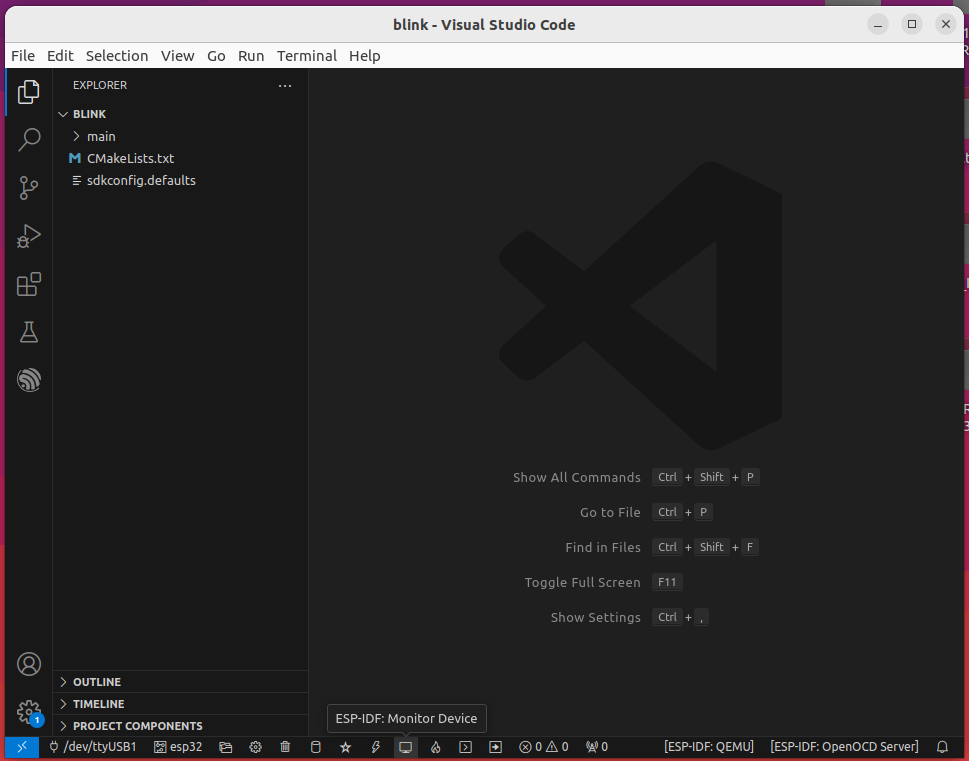The width and height of the screenshot is (969, 761).
Task: Open the ESP-IDF Espressif sidebar icon
Action: 28,380
